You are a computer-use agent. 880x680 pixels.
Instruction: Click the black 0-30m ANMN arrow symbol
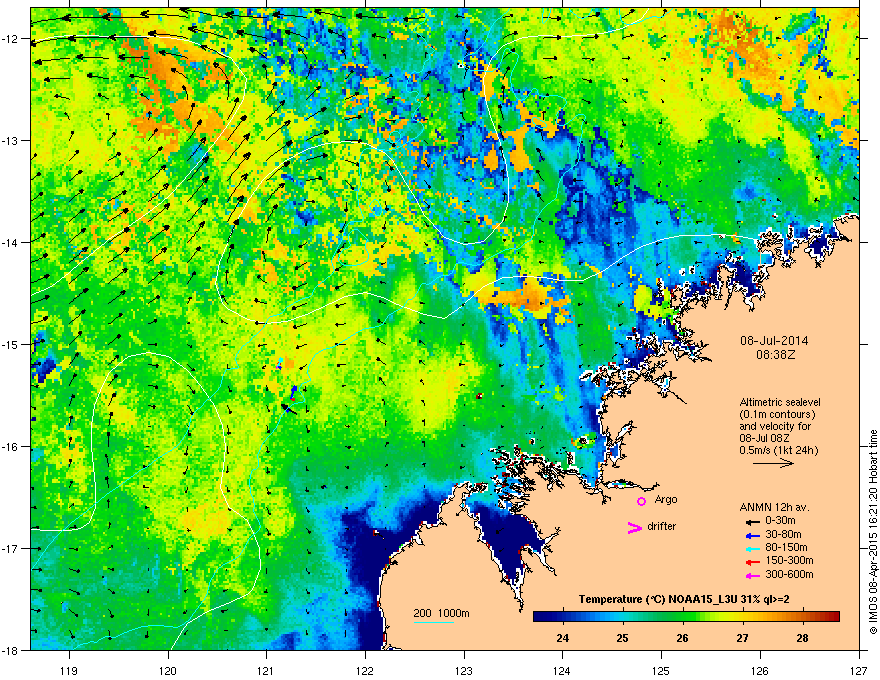pyautogui.click(x=753, y=521)
